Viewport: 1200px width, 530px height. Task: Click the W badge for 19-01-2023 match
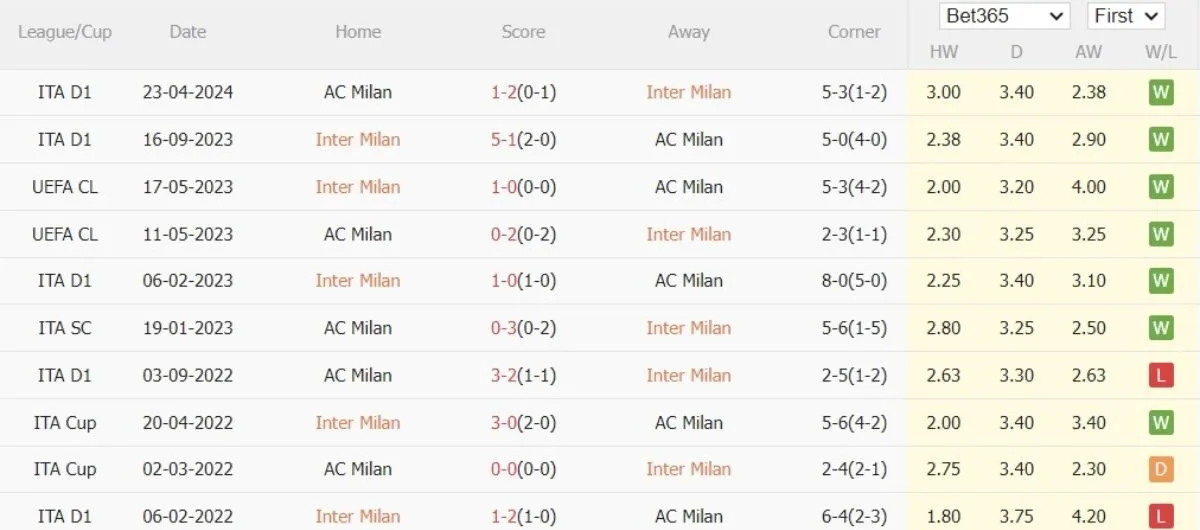point(1160,329)
